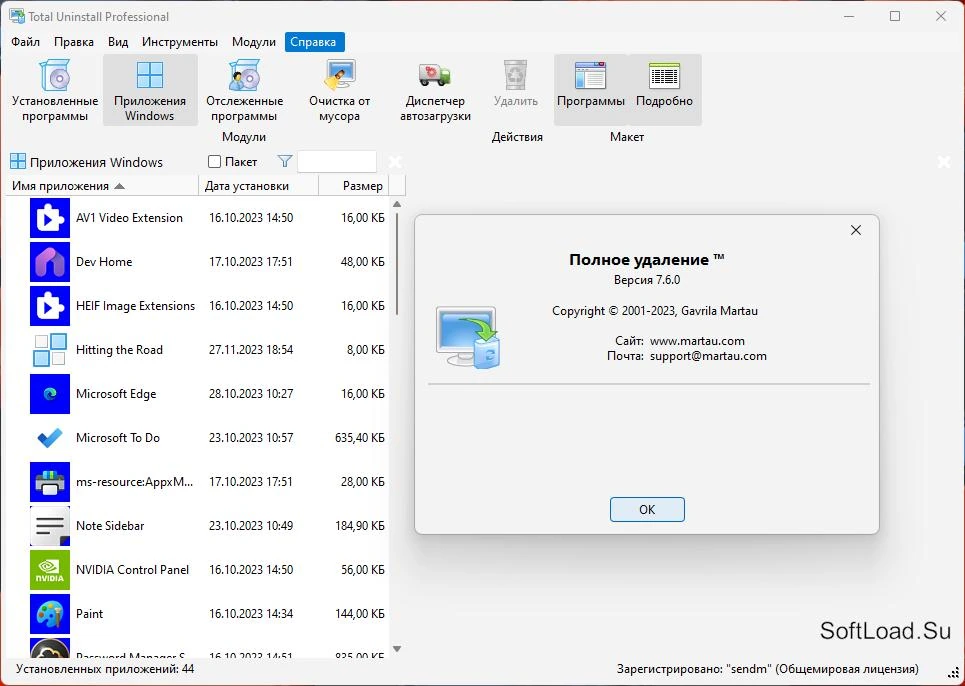The height and width of the screenshot is (686, 965).
Task: Click the 184,90 КБ size cell
Action: [x=359, y=526]
